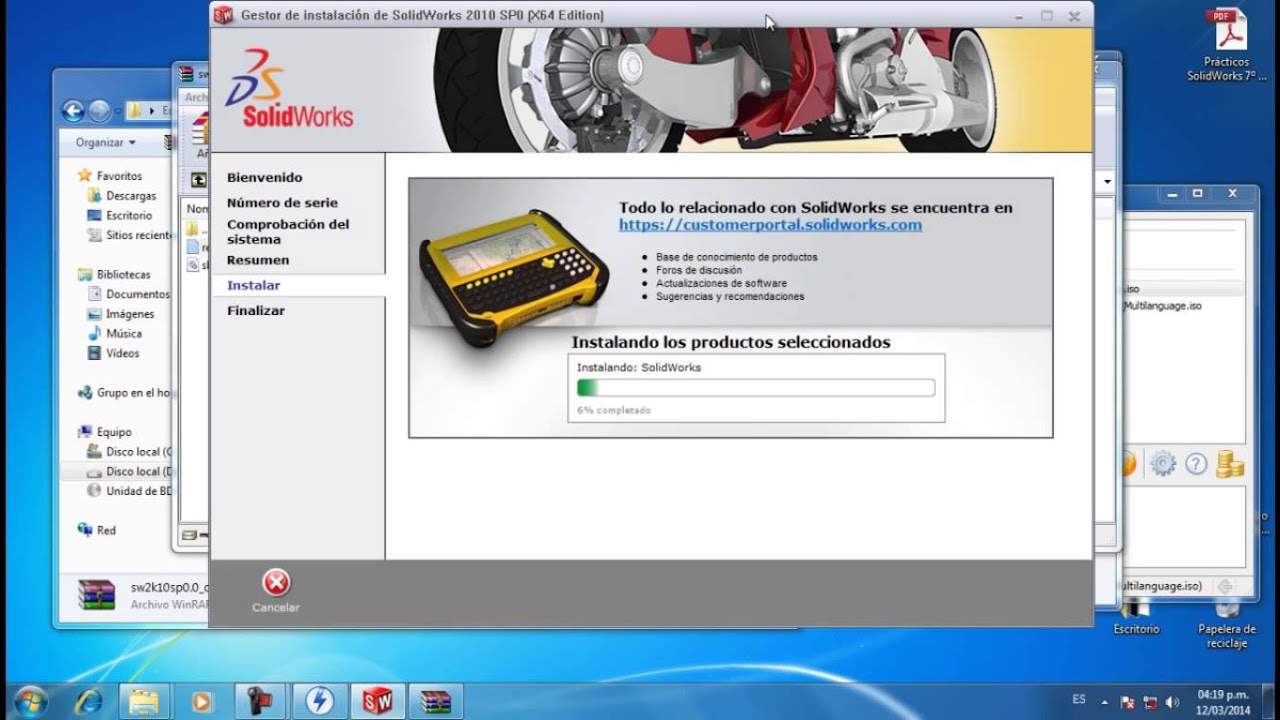1280x720 pixels.
Task: Click 'Actualizaciones de software' bullet text
Action: 721,283
